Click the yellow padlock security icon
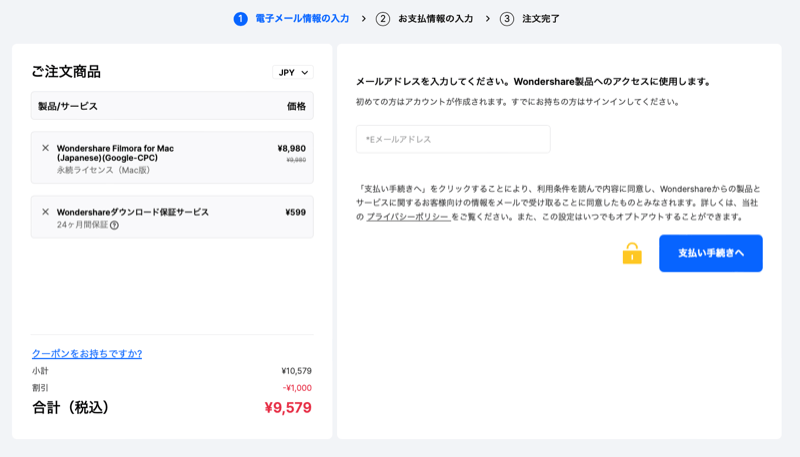Image resolution: width=800 pixels, height=457 pixels. point(632,253)
